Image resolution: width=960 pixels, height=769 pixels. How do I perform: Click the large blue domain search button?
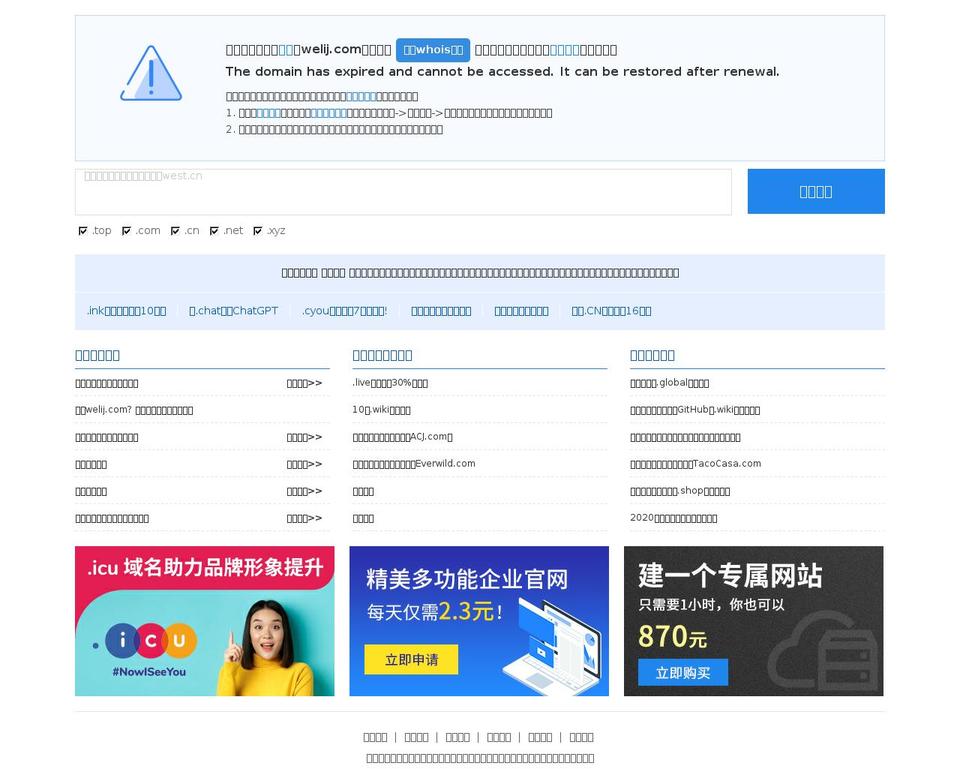[x=816, y=192]
